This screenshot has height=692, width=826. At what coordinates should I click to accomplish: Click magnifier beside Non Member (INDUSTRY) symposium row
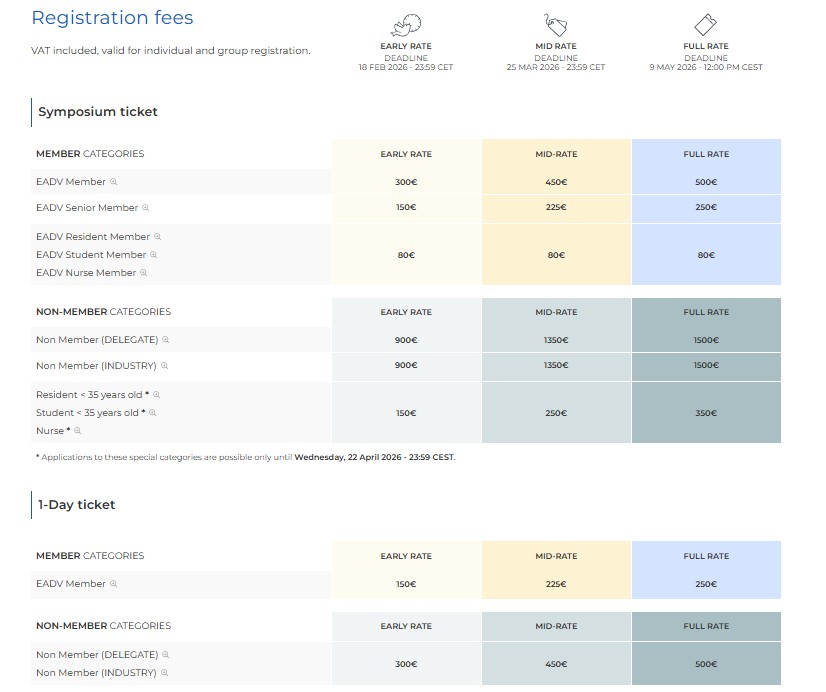(165, 366)
